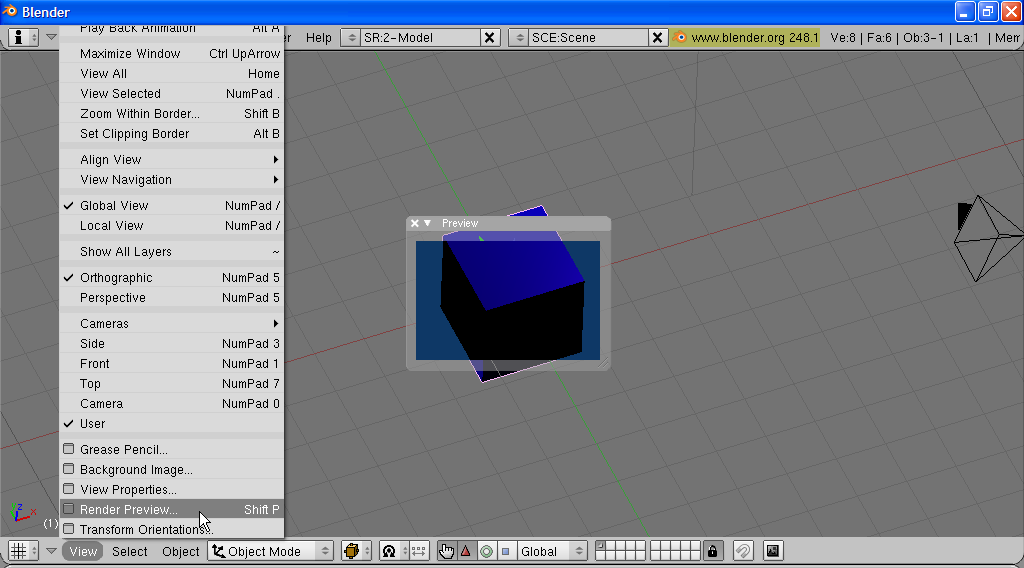The height and width of the screenshot is (568, 1024).
Task: Open the Object menu
Action: [181, 551]
